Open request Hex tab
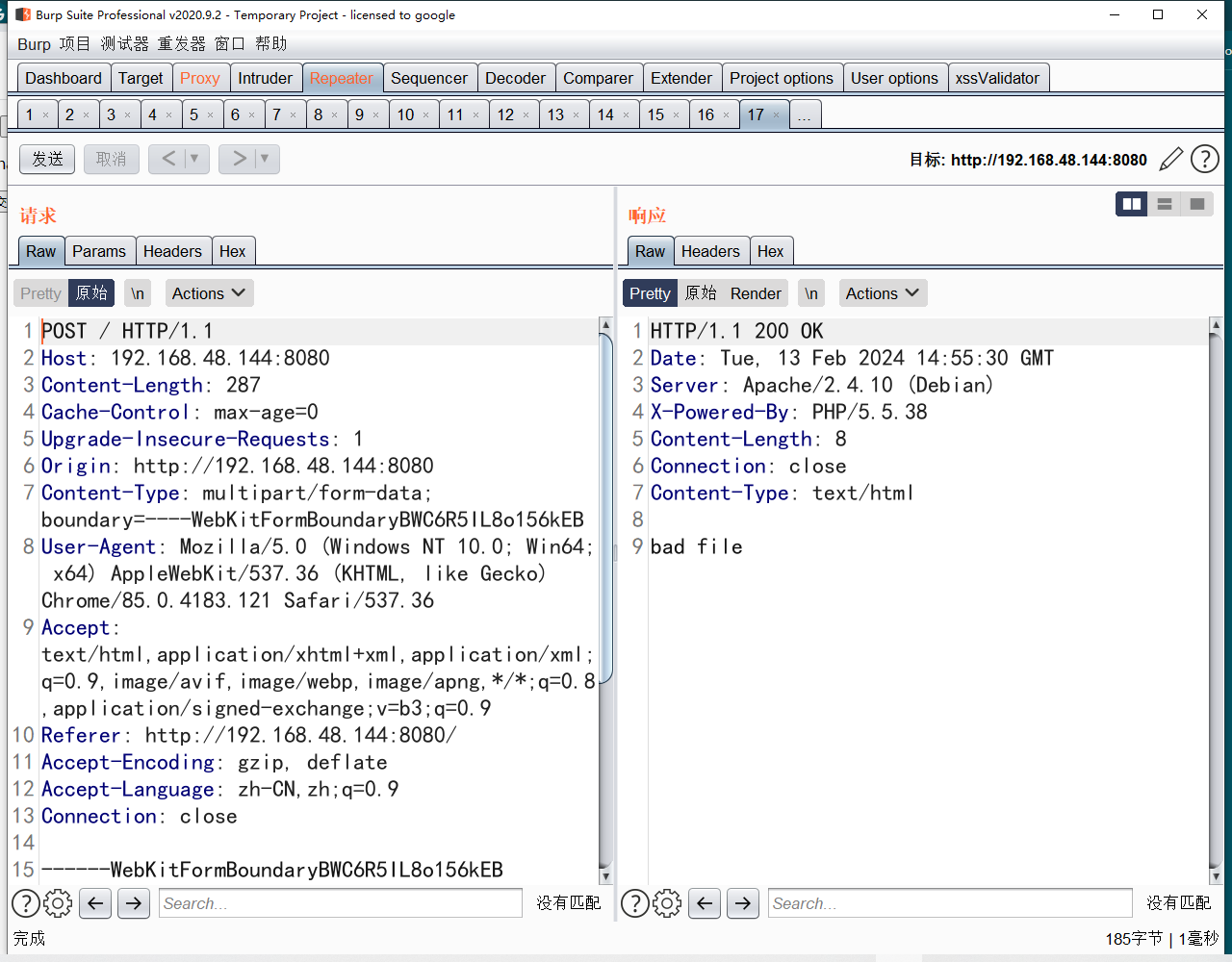 [232, 251]
